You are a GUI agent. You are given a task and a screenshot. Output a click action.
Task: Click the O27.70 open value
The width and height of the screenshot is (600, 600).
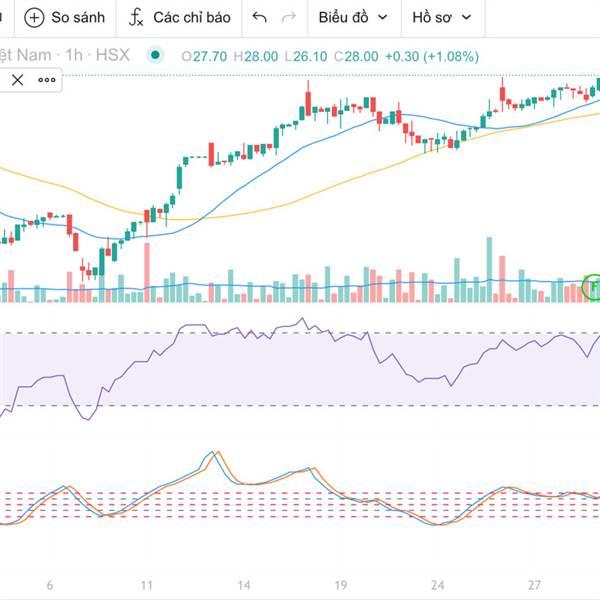[x=204, y=57]
